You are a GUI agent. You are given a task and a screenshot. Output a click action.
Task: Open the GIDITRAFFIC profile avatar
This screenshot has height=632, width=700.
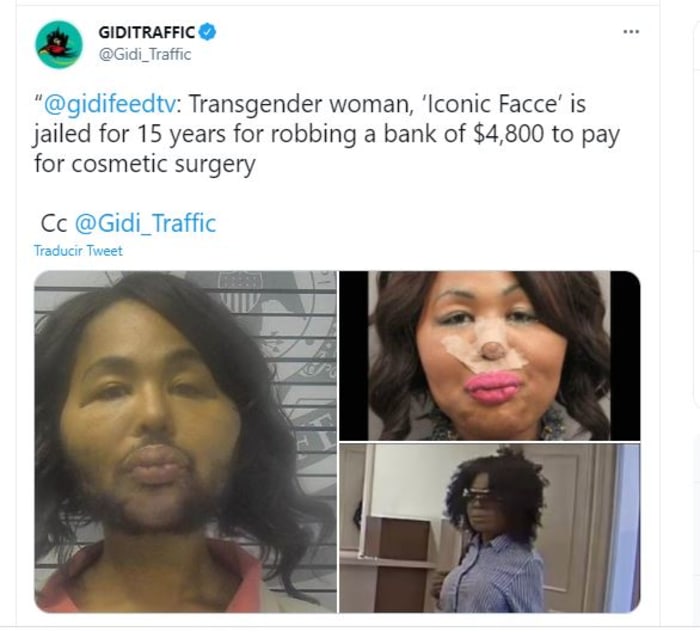coord(59,44)
